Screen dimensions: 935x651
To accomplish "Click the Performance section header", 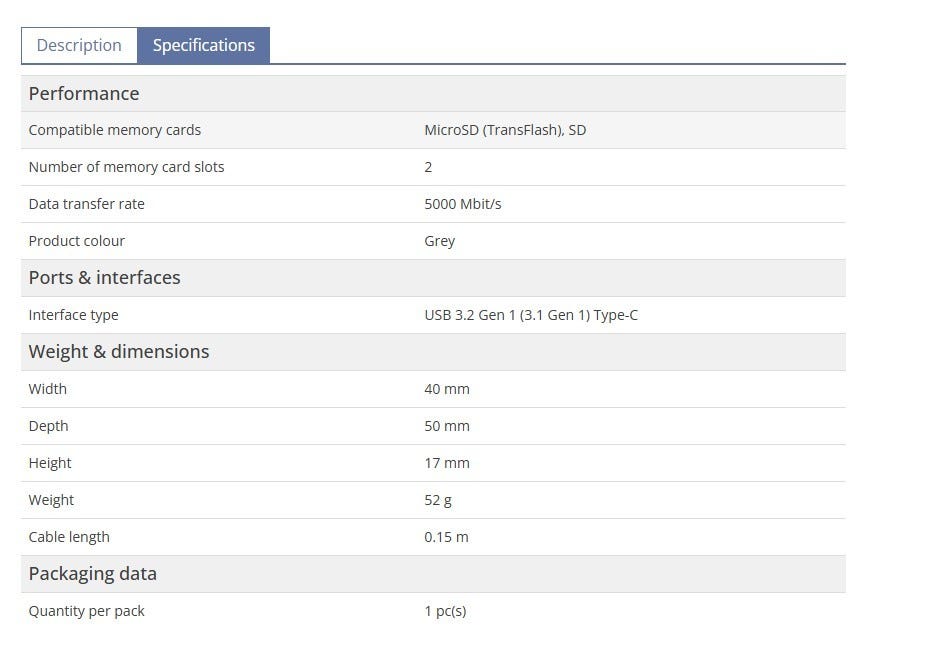I will click(84, 94).
